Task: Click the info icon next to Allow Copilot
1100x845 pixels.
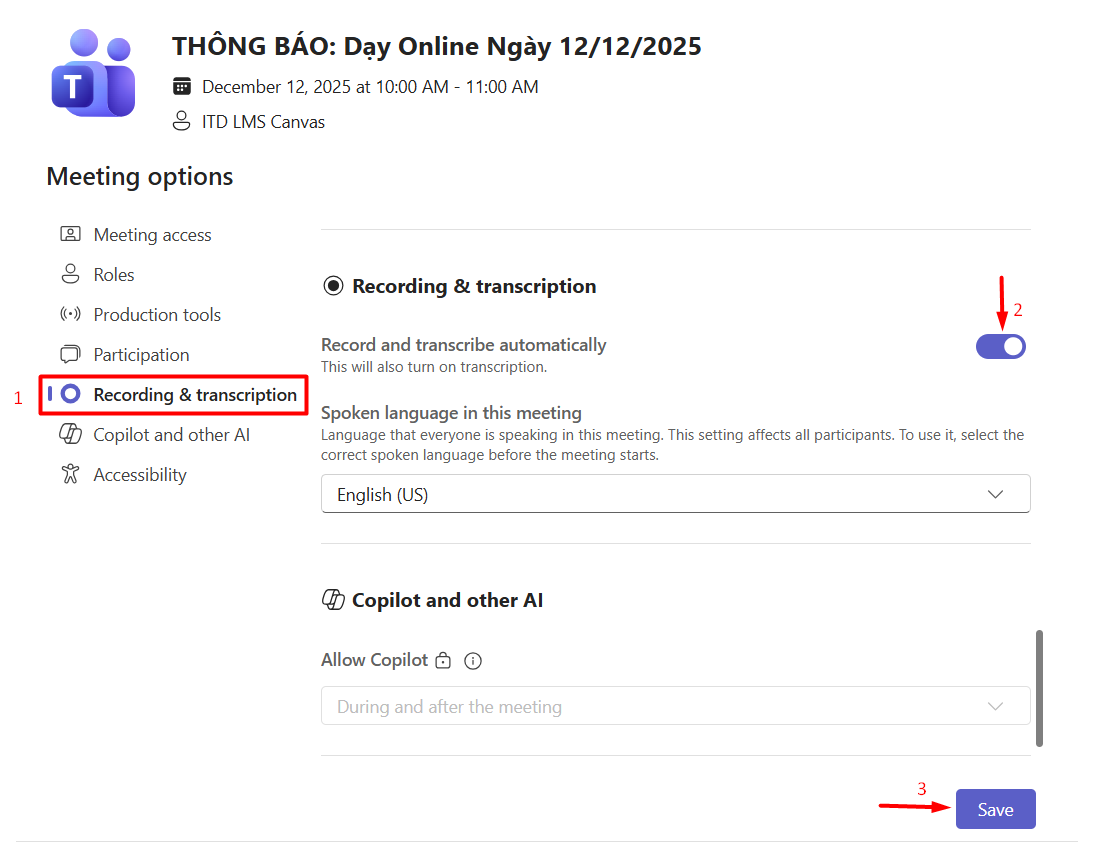Action: coord(474,660)
